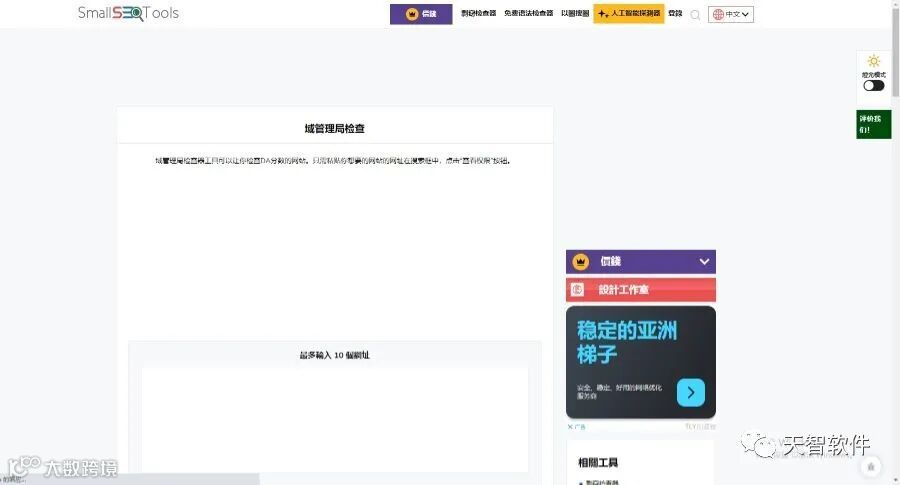Screen dimensions: 900x485
Task: Click the 稳定的亚洲梯子 ad headline
Action: pos(627,342)
